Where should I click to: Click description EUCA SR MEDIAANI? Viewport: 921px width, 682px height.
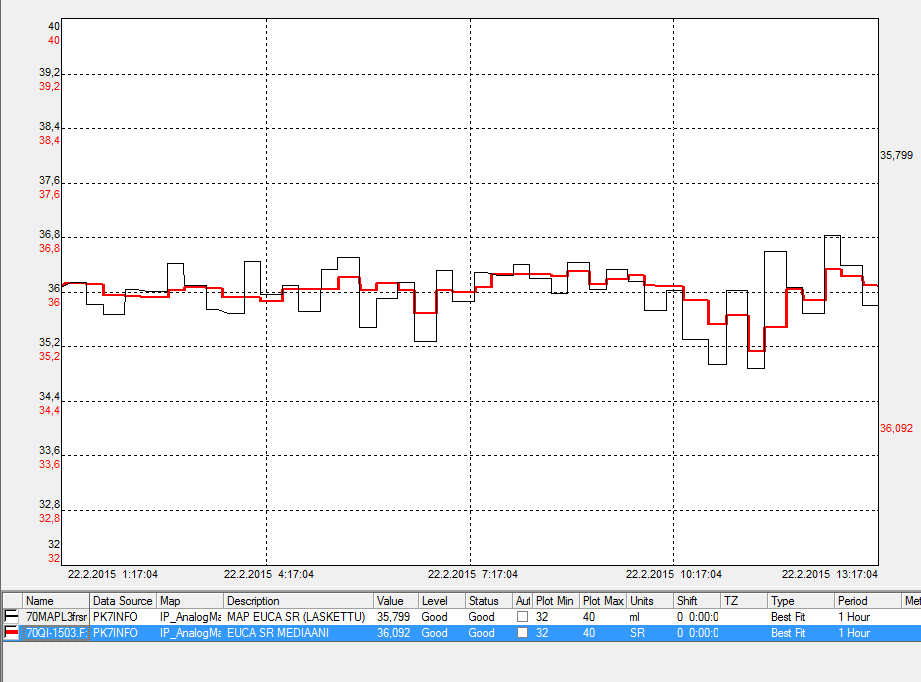coord(278,633)
